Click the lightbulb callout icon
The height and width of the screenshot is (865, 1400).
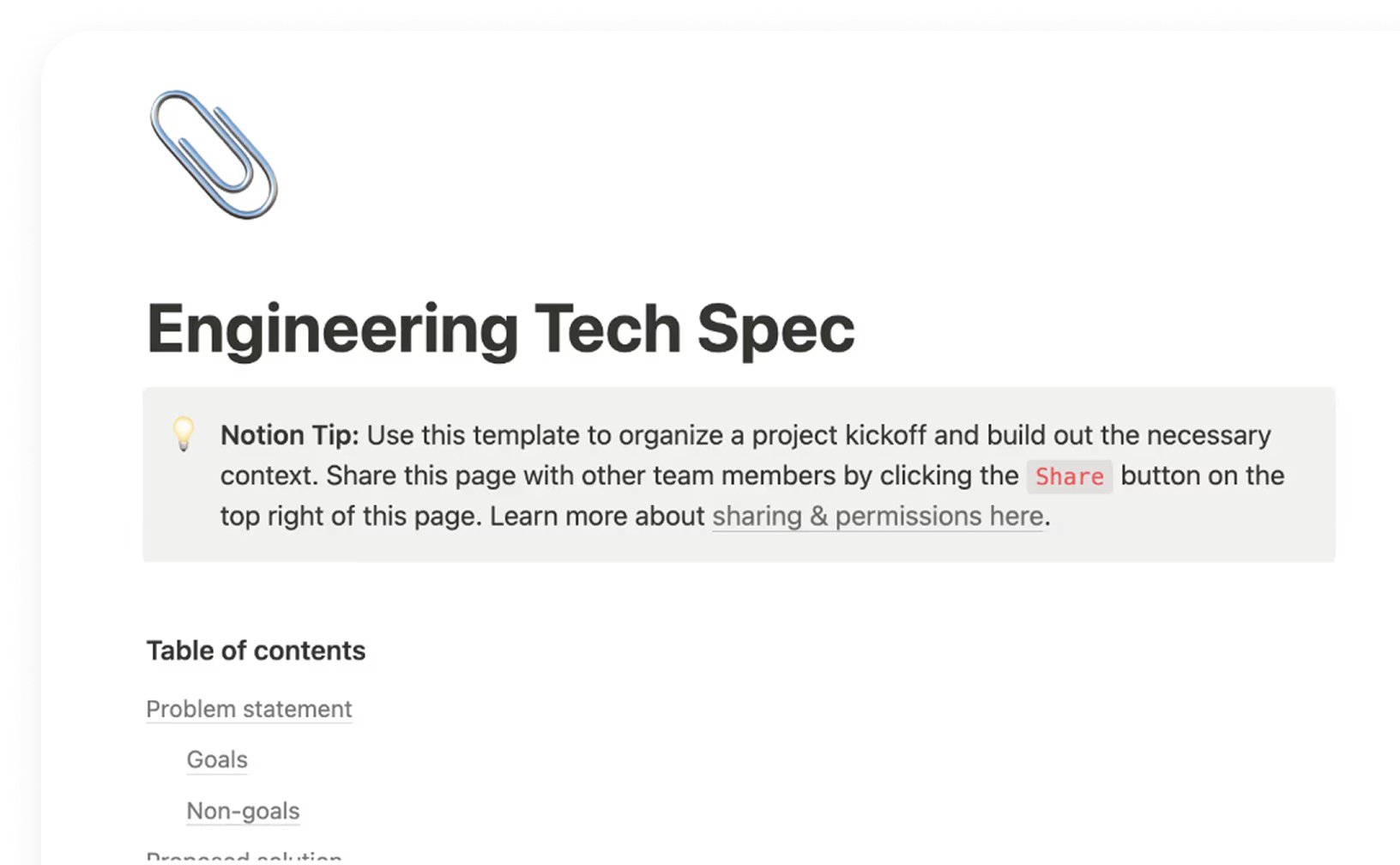click(184, 434)
